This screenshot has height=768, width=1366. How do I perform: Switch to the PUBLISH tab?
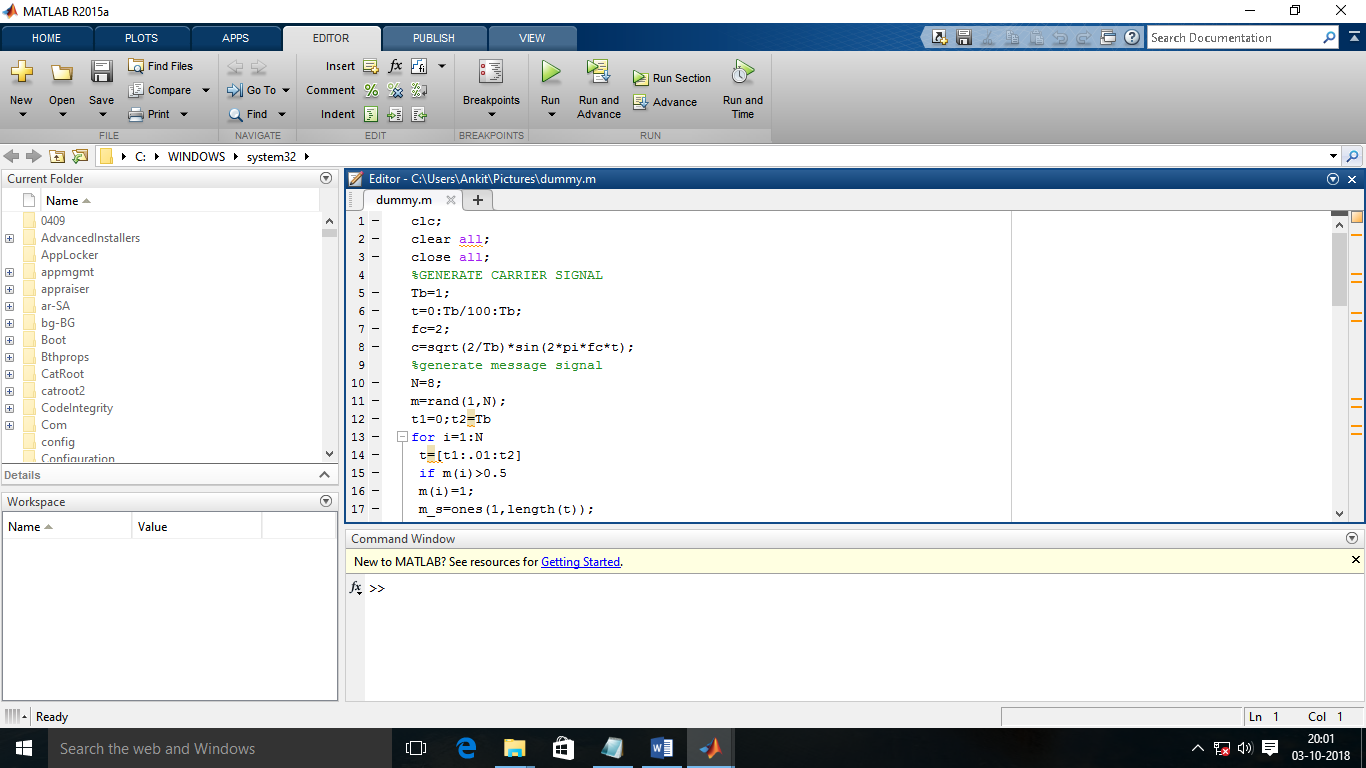433,38
